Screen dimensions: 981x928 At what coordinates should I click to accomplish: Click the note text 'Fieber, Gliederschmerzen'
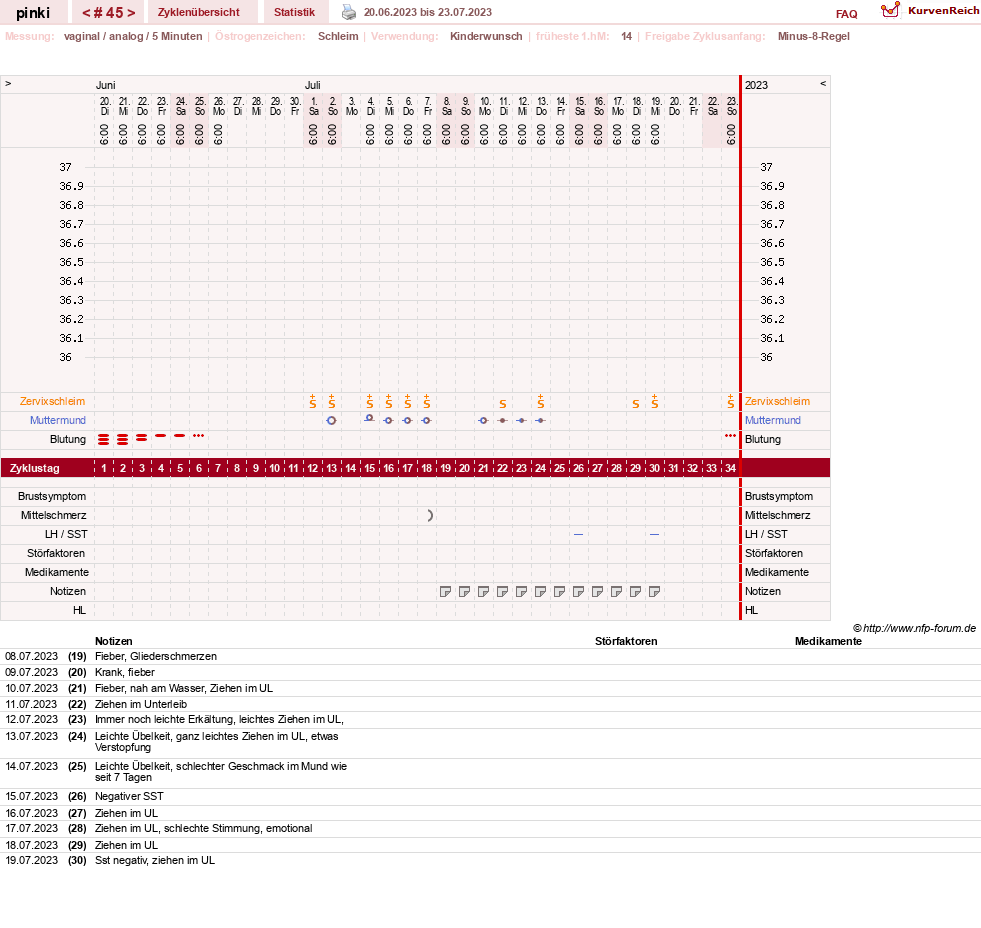click(x=156, y=656)
